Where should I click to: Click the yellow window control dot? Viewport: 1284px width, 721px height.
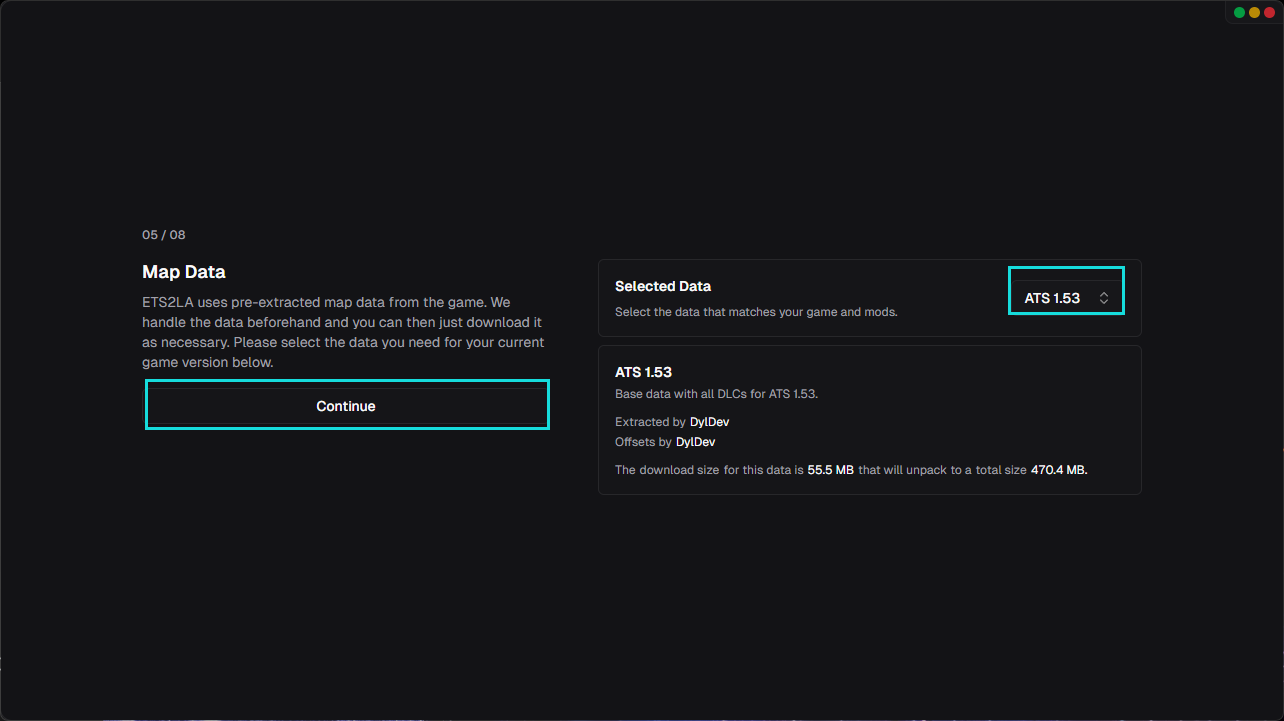pos(1254,13)
